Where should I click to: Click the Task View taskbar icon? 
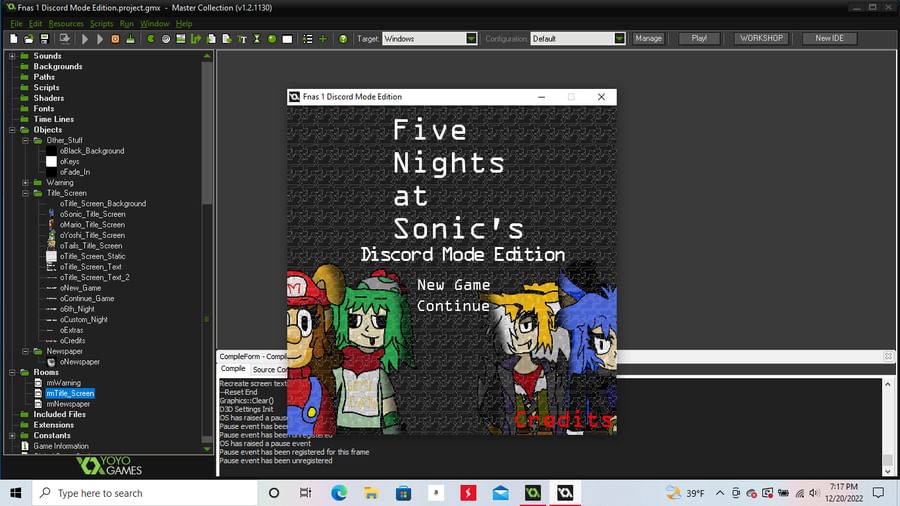coord(305,493)
